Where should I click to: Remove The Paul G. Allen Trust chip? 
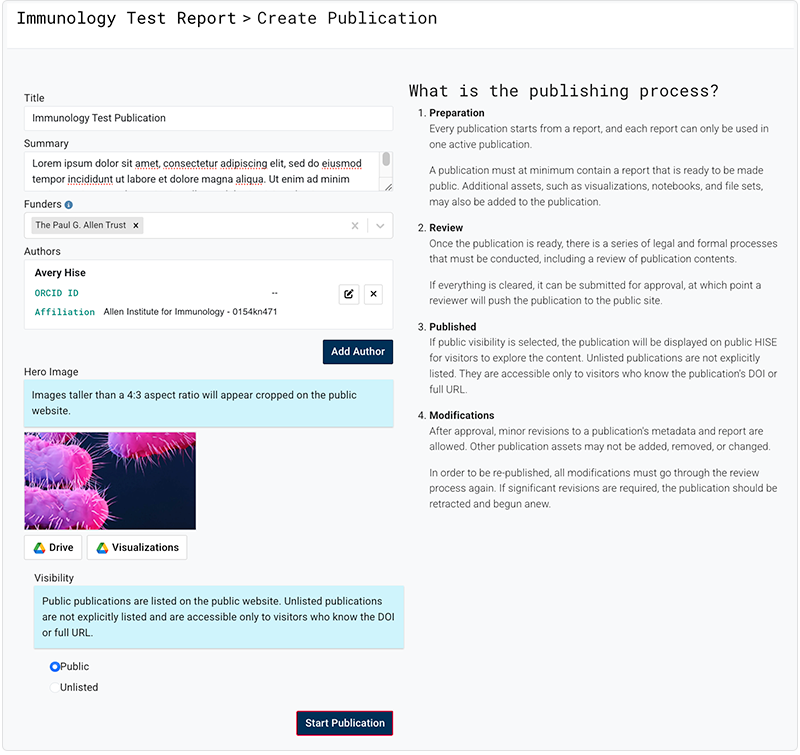click(136, 225)
